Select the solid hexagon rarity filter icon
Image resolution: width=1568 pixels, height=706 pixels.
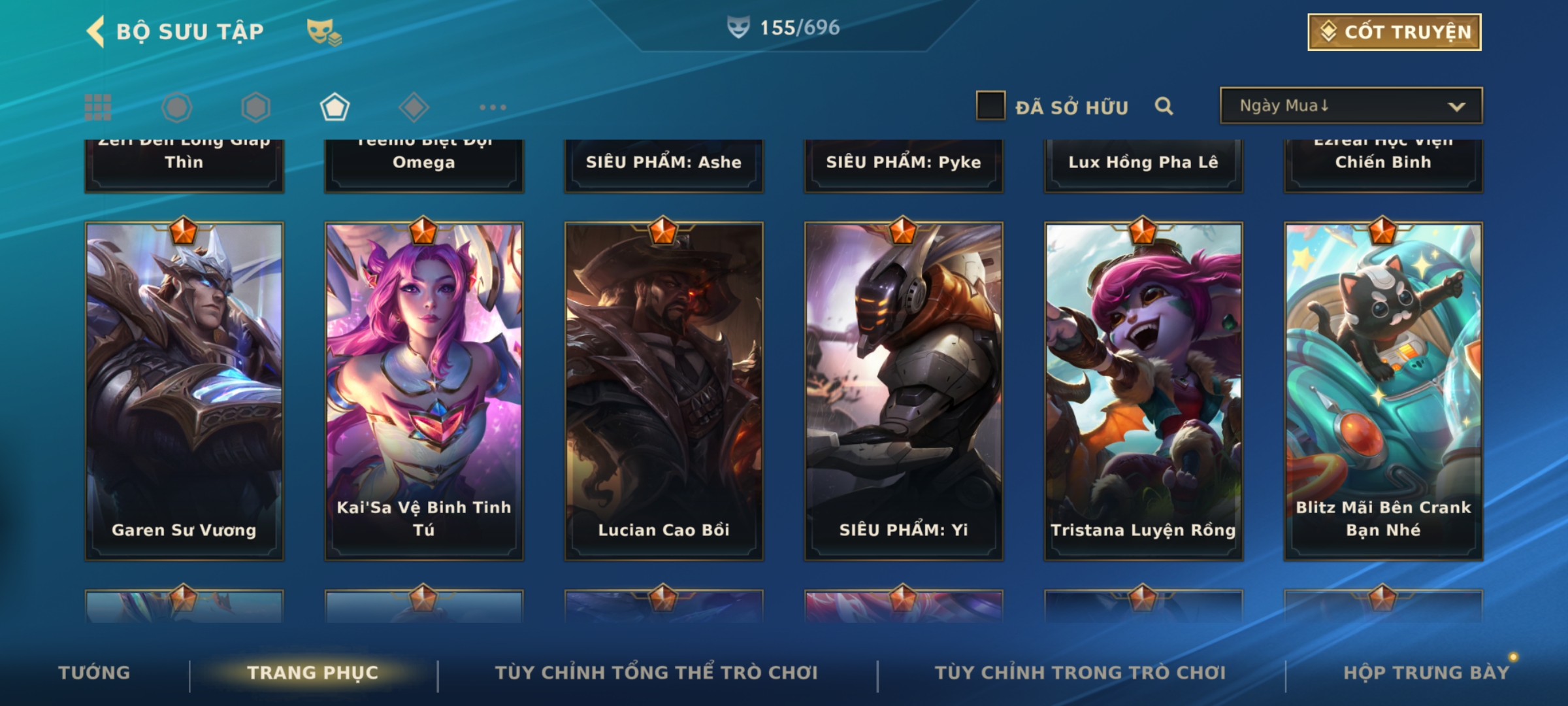[255, 107]
